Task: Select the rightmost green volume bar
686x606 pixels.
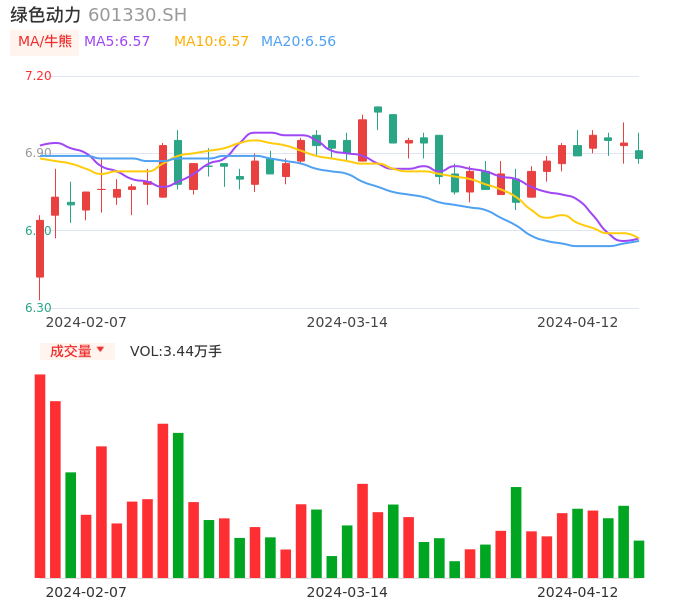Action: point(639,559)
